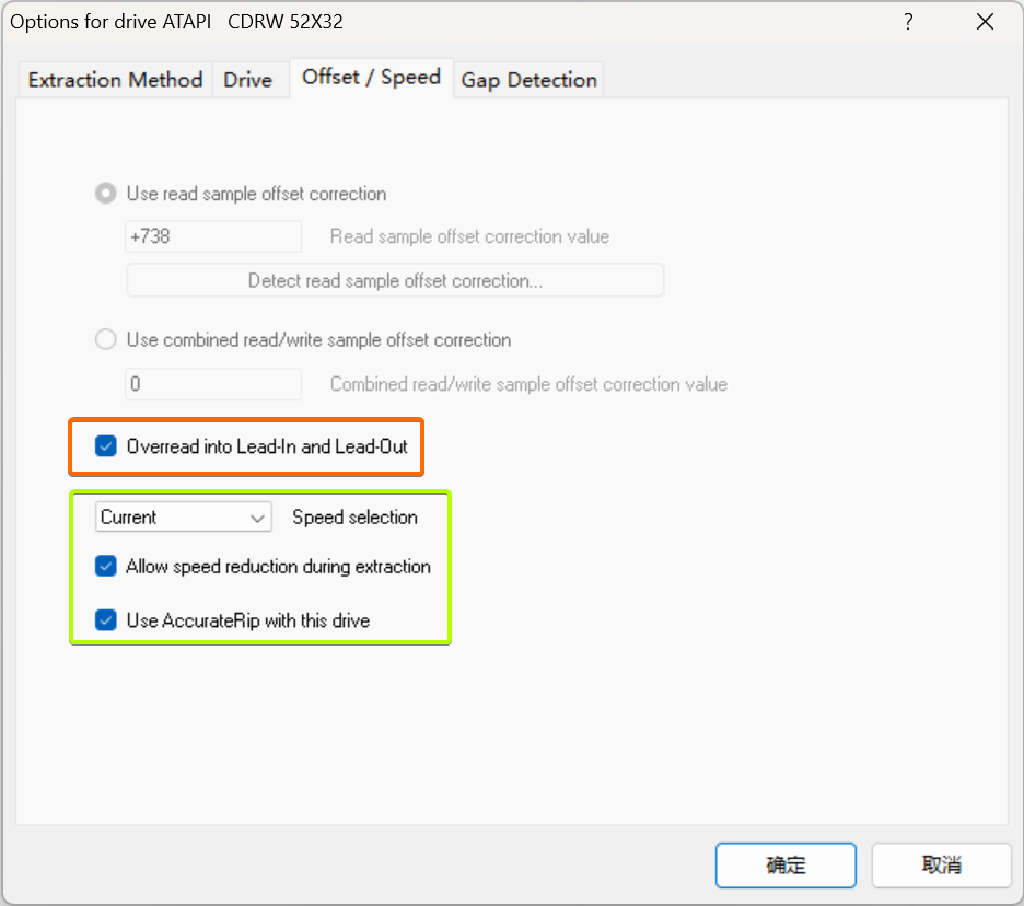1024x906 pixels.
Task: Click the Offset / Speed tab
Action: pos(370,76)
